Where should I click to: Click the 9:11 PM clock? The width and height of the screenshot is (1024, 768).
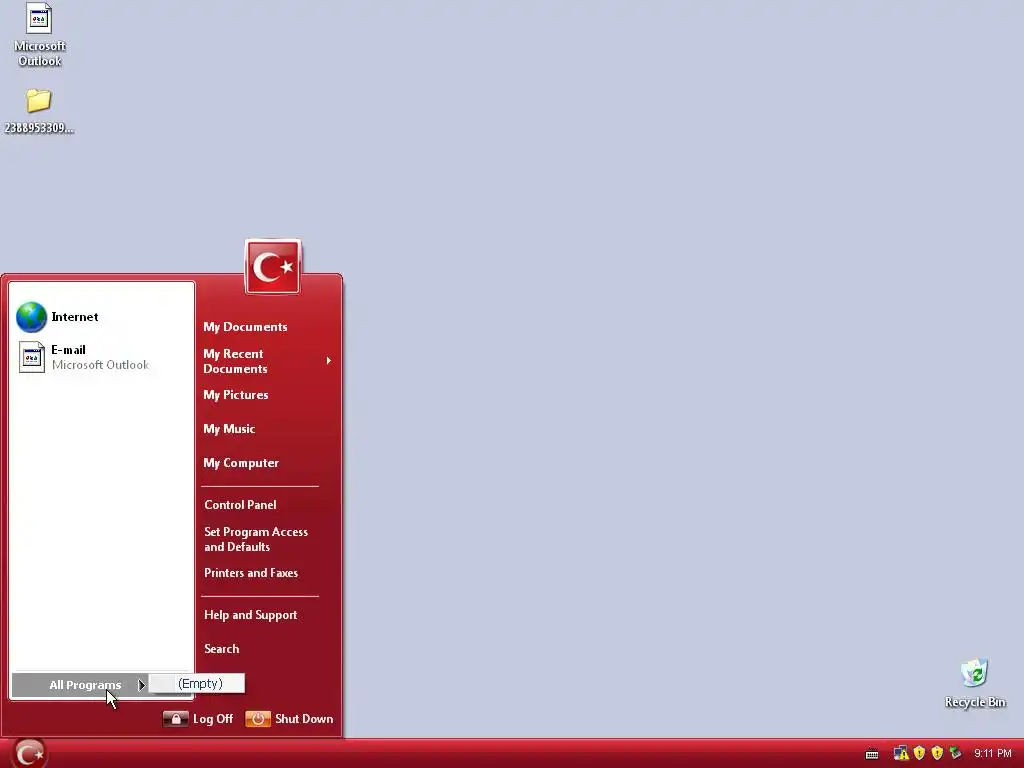tap(993, 754)
